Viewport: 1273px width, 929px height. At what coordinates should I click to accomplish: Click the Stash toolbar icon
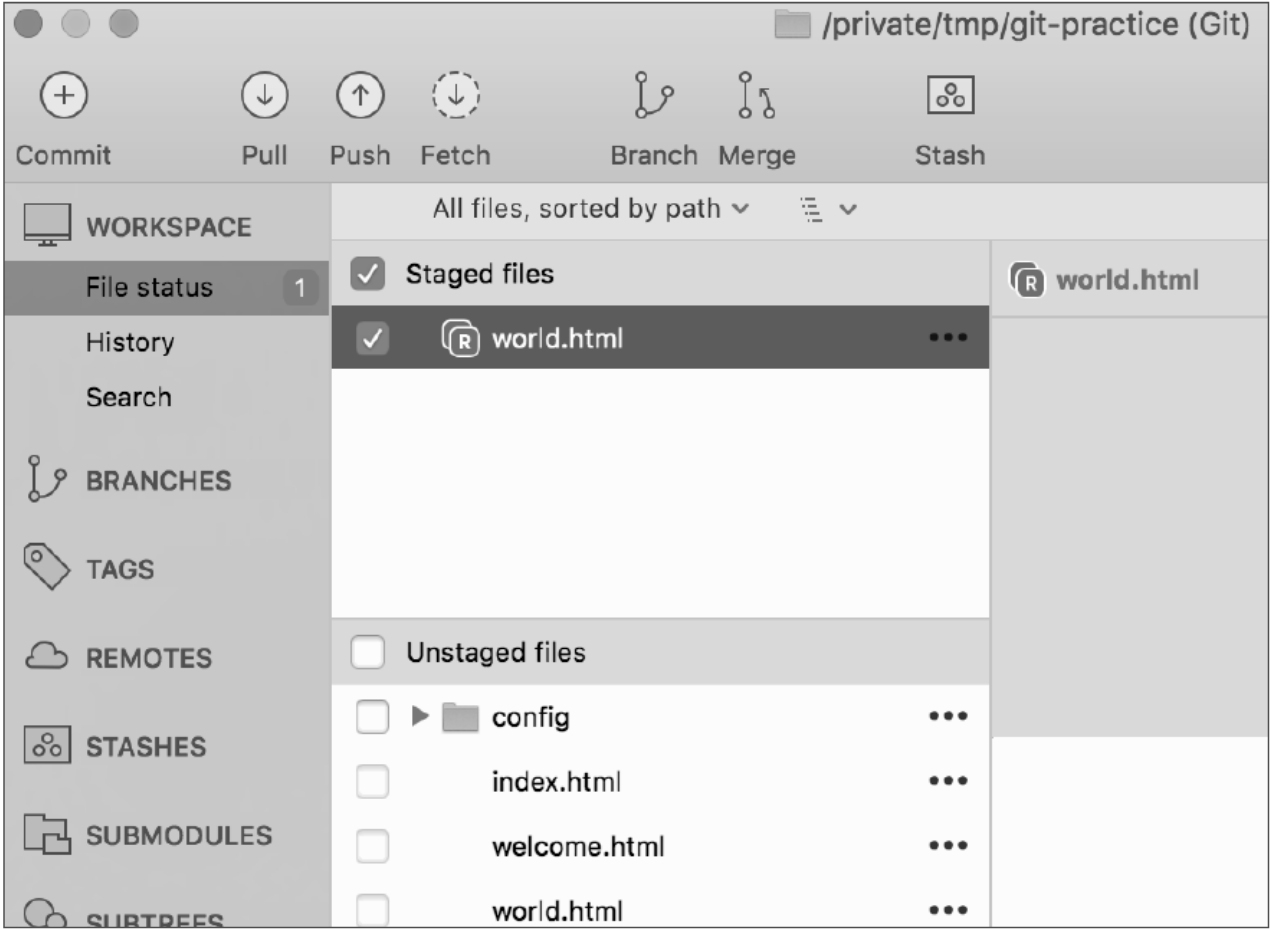coord(949,96)
